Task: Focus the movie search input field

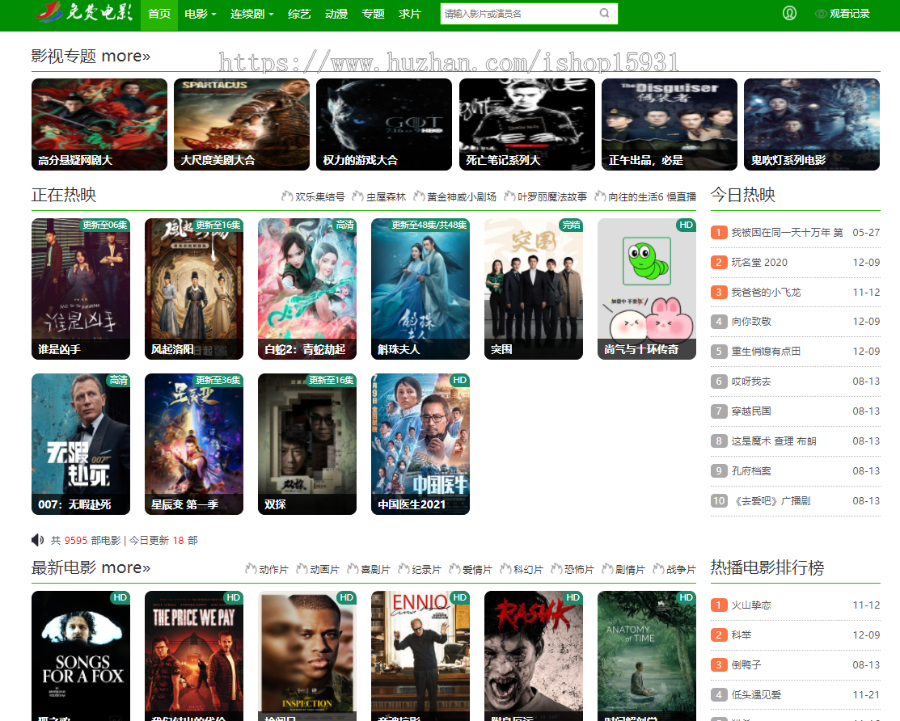Action: [519, 13]
